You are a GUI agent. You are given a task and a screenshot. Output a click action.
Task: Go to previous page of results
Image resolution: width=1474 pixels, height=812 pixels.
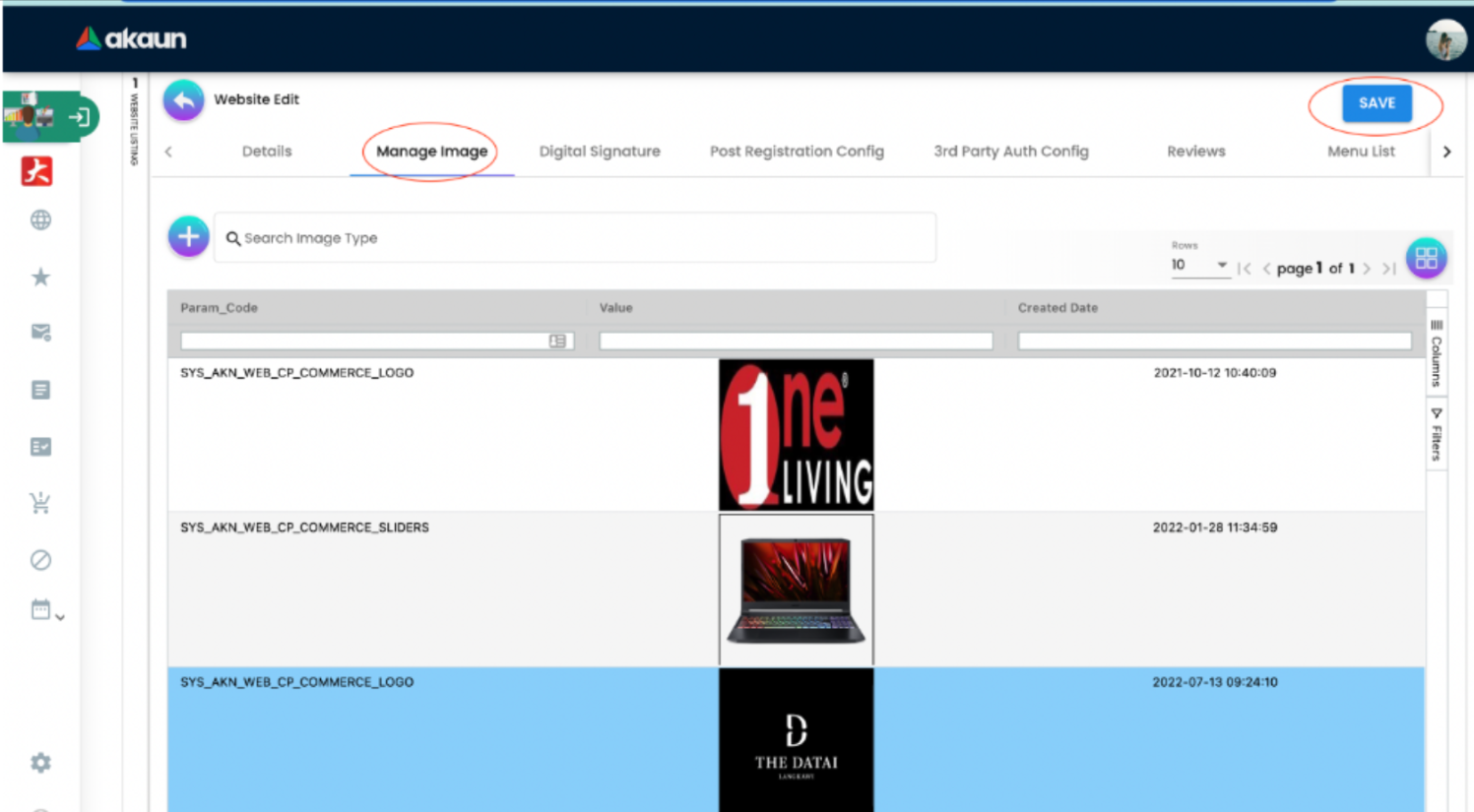pyautogui.click(x=1266, y=268)
